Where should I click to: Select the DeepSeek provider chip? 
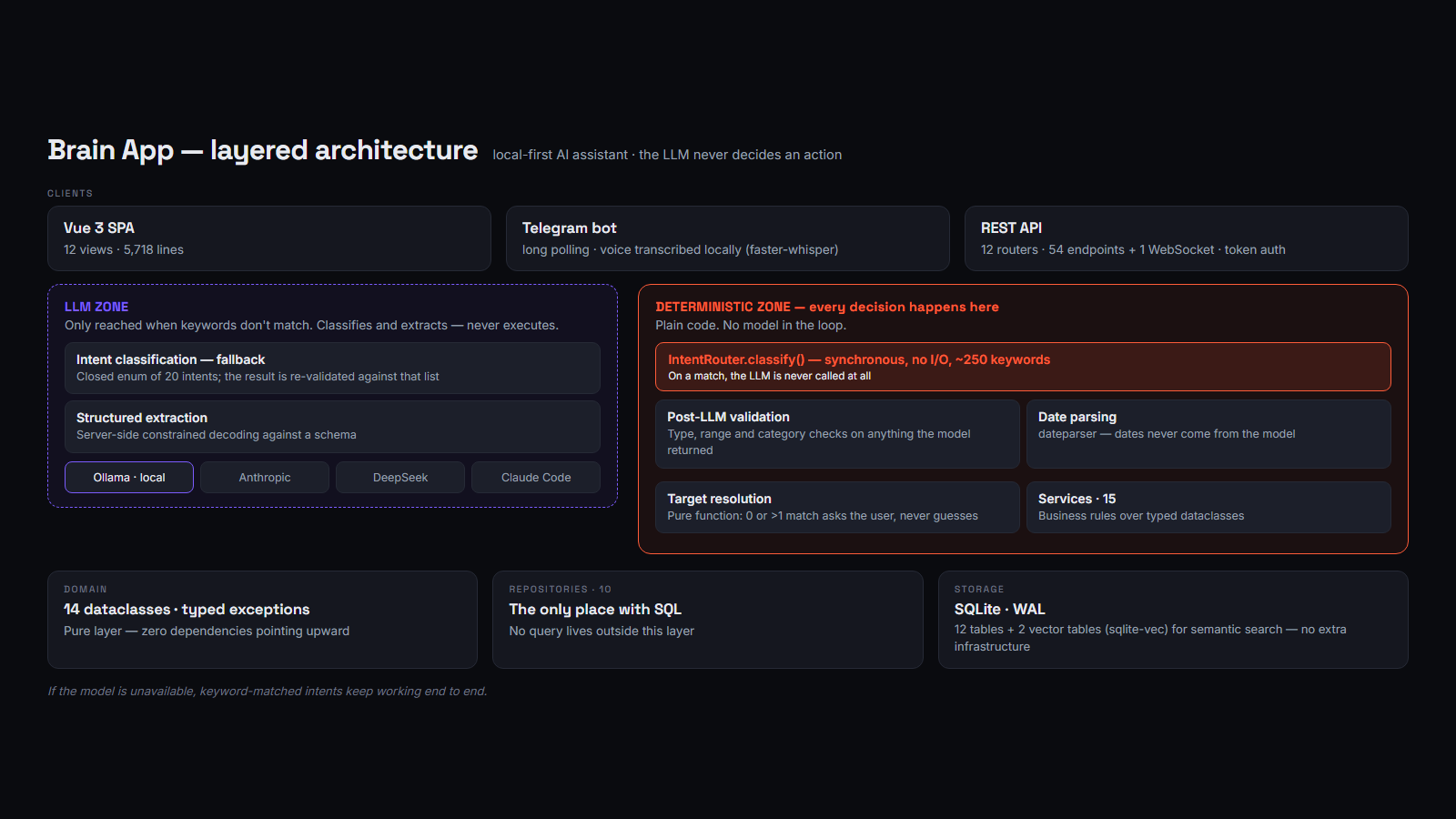pos(400,477)
